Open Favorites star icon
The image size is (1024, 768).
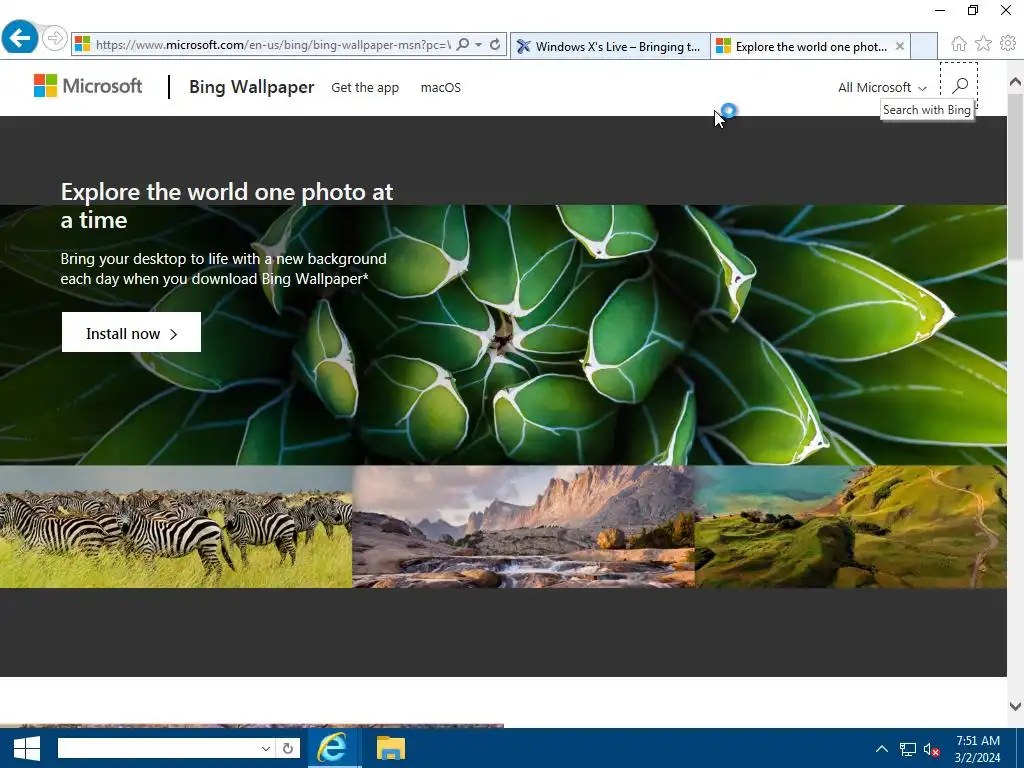pyautogui.click(x=983, y=44)
